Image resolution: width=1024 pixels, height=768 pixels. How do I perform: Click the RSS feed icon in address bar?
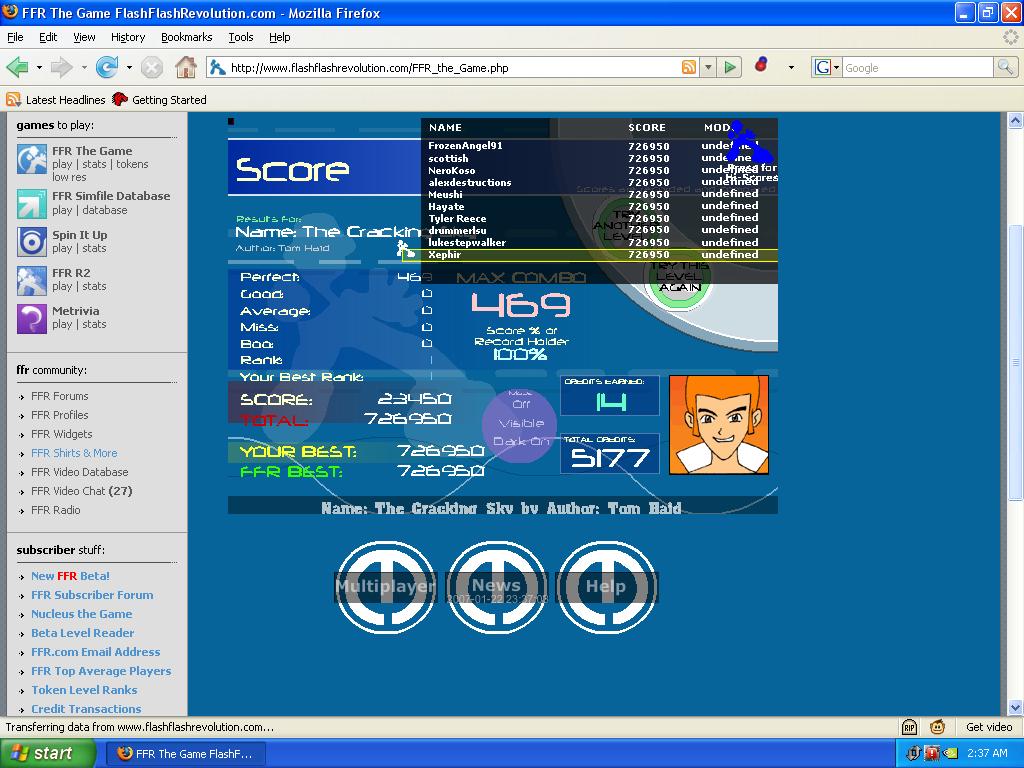[x=688, y=67]
